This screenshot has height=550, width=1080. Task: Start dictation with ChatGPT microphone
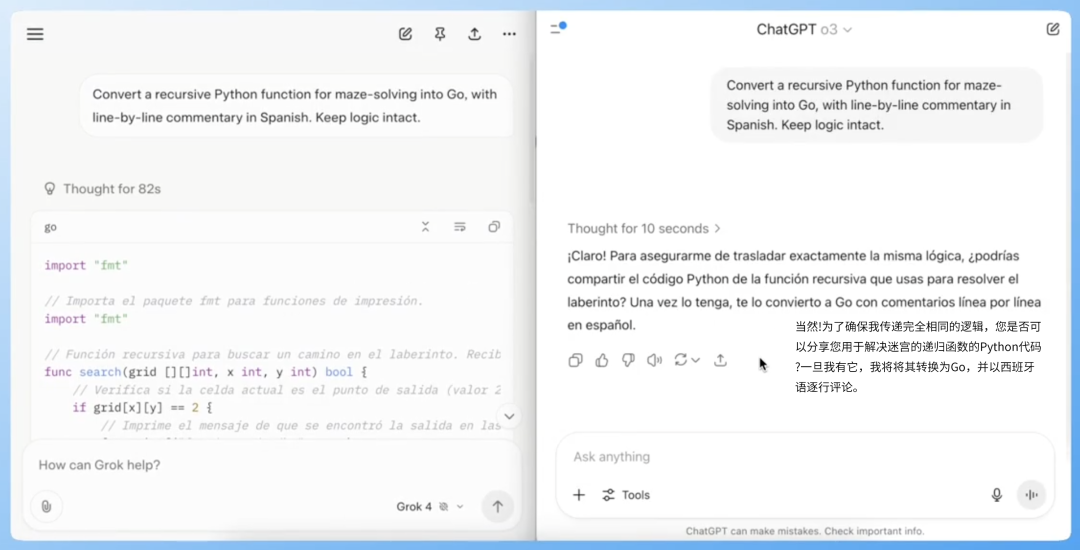pyautogui.click(x=996, y=495)
